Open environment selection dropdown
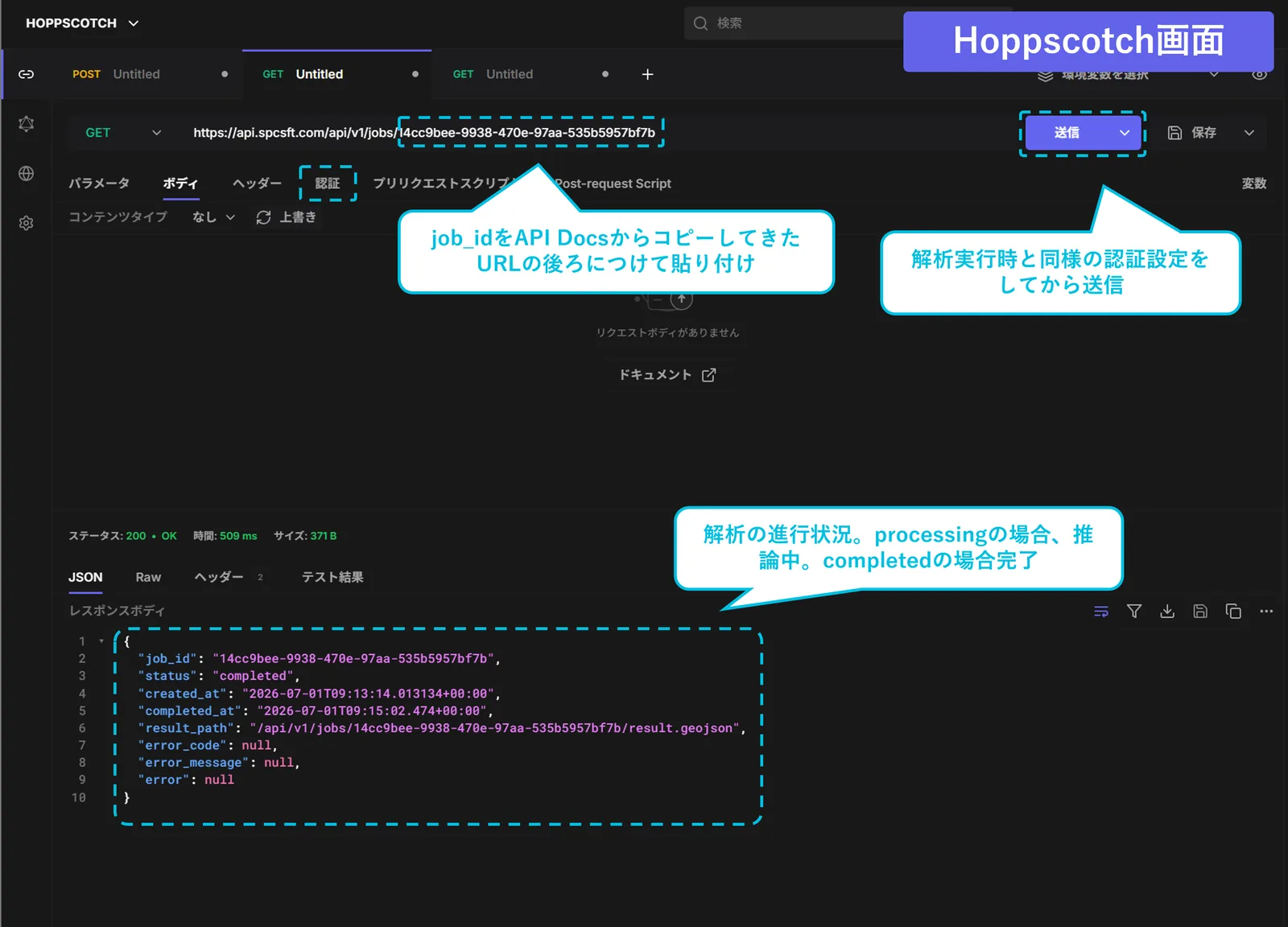Image resolution: width=1288 pixels, height=927 pixels. point(1129,75)
